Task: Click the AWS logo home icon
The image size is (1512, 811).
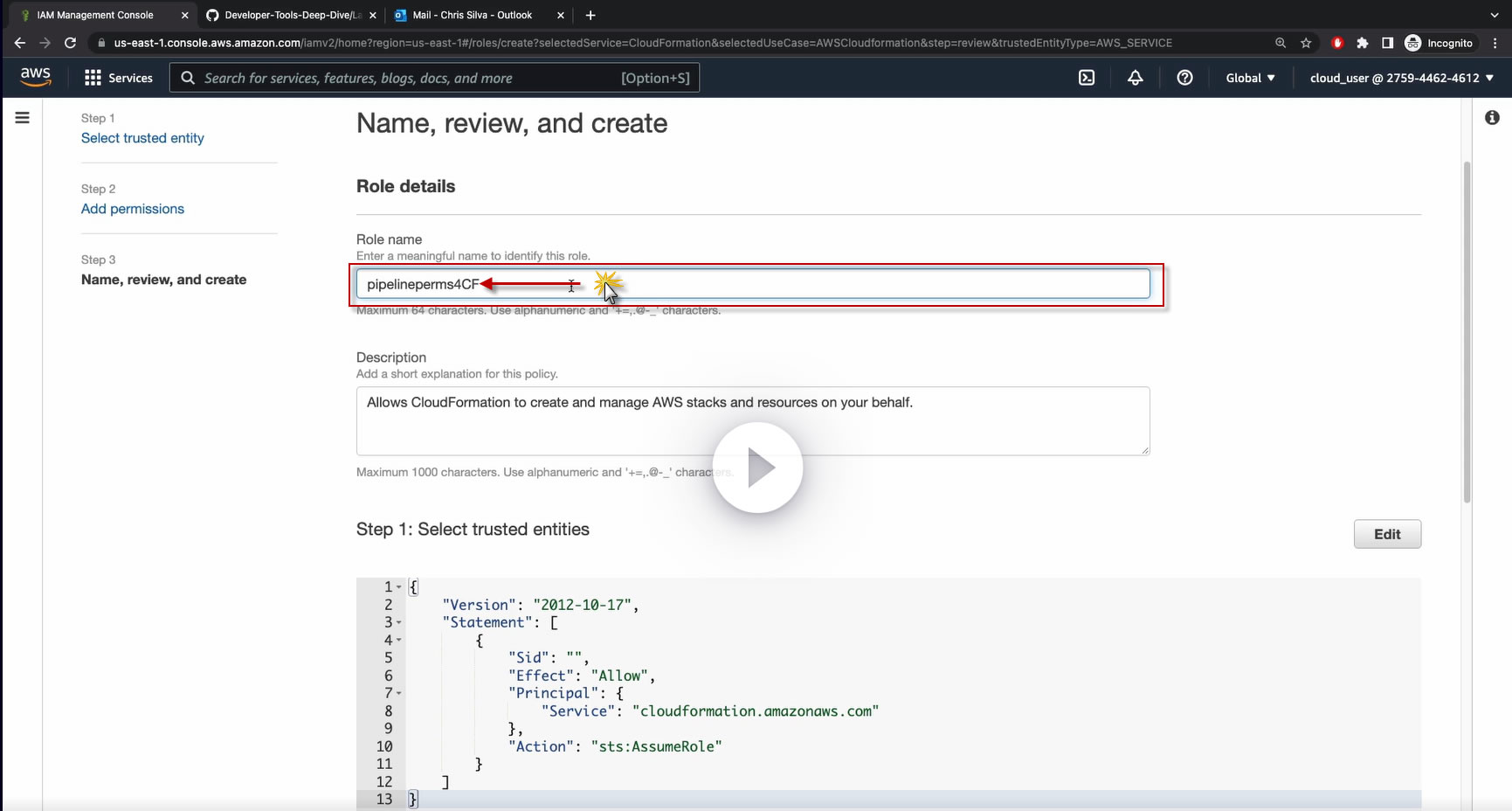Action: click(36, 77)
